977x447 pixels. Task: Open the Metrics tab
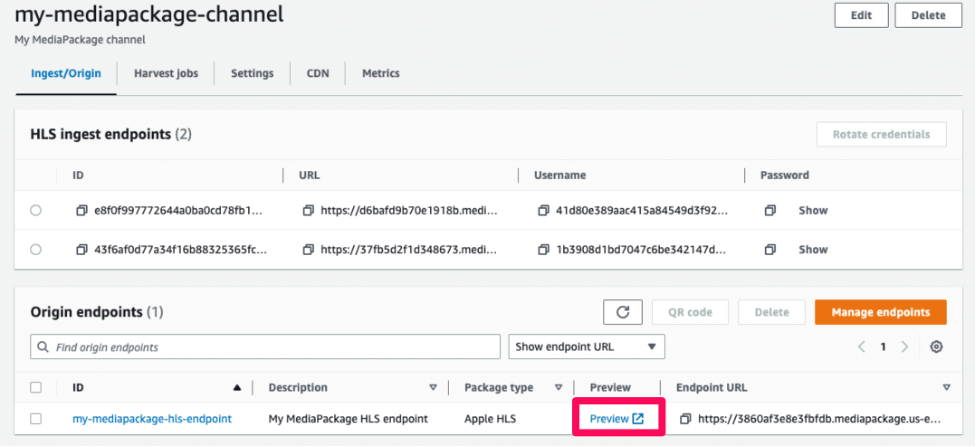380,73
